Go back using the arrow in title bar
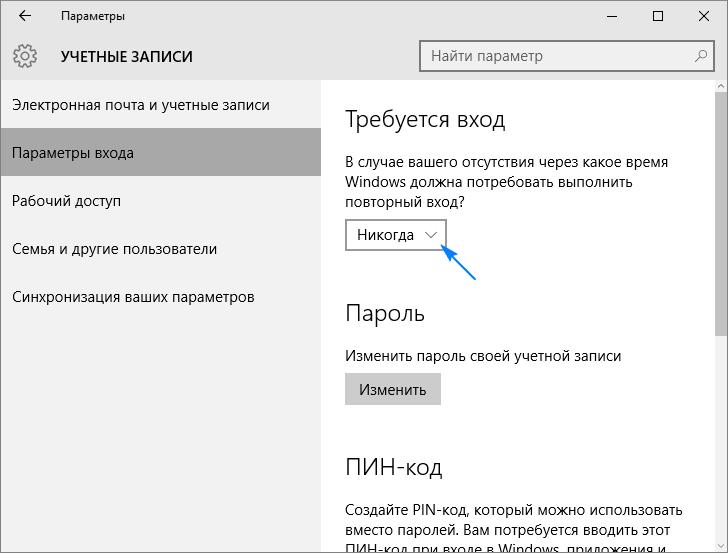Viewport: 728px width, 553px height. point(25,16)
